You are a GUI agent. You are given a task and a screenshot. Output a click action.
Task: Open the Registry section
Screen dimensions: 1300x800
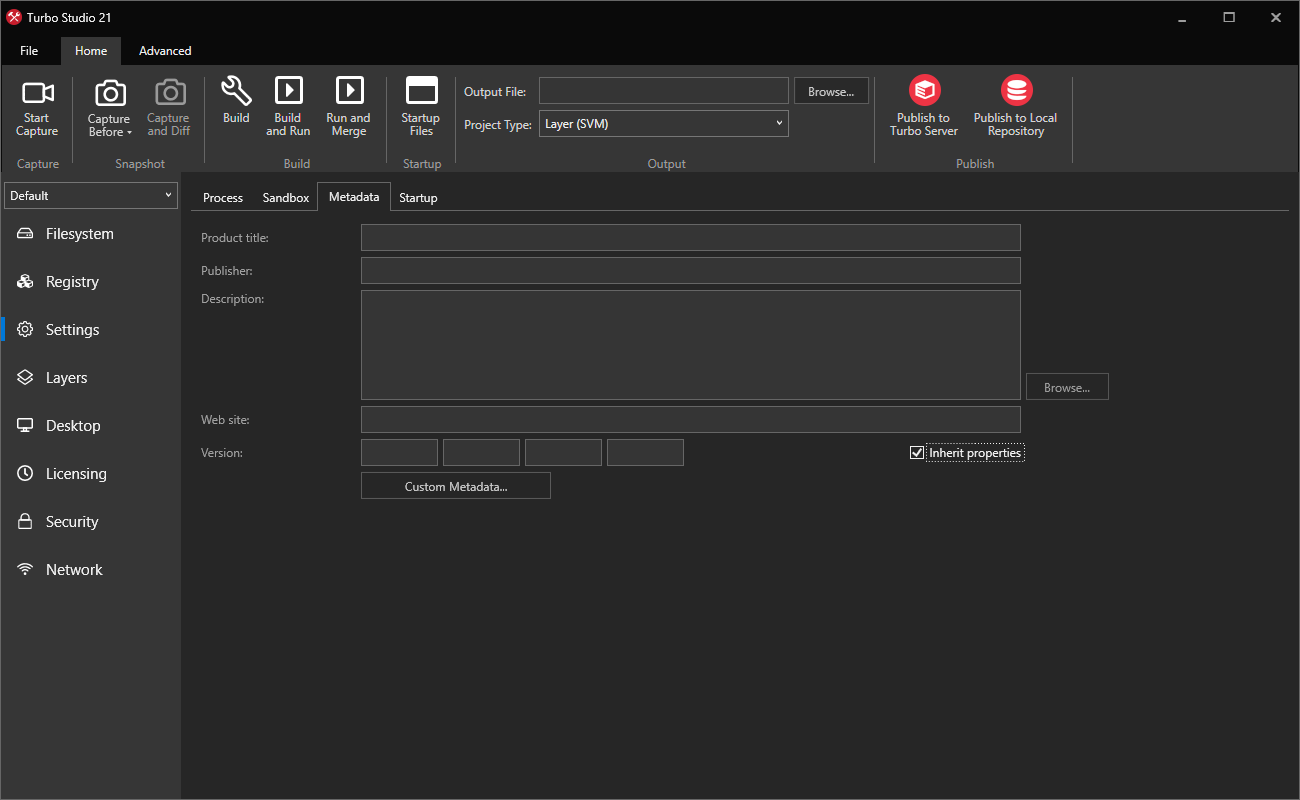click(72, 281)
